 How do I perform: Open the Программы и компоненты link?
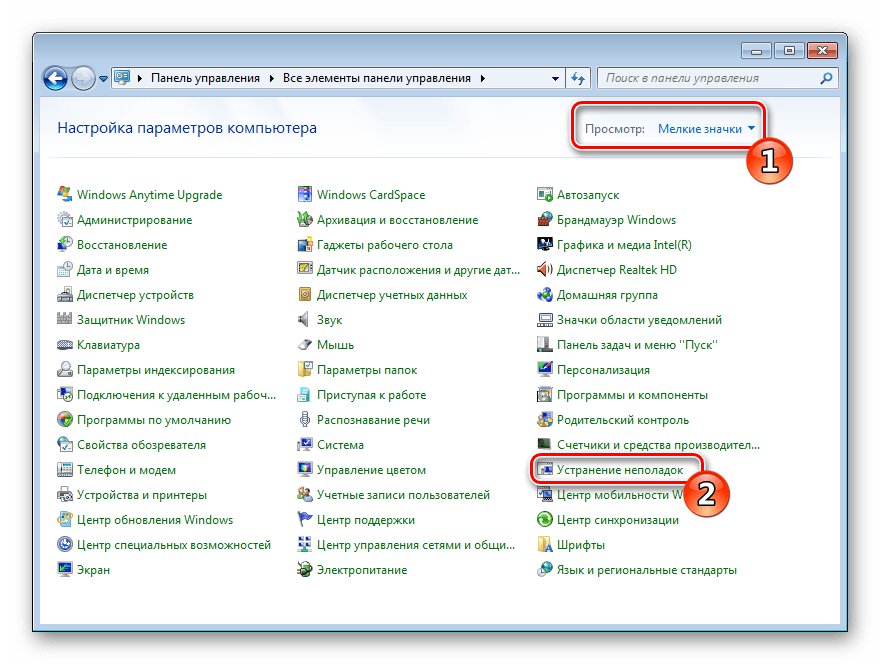pos(632,395)
